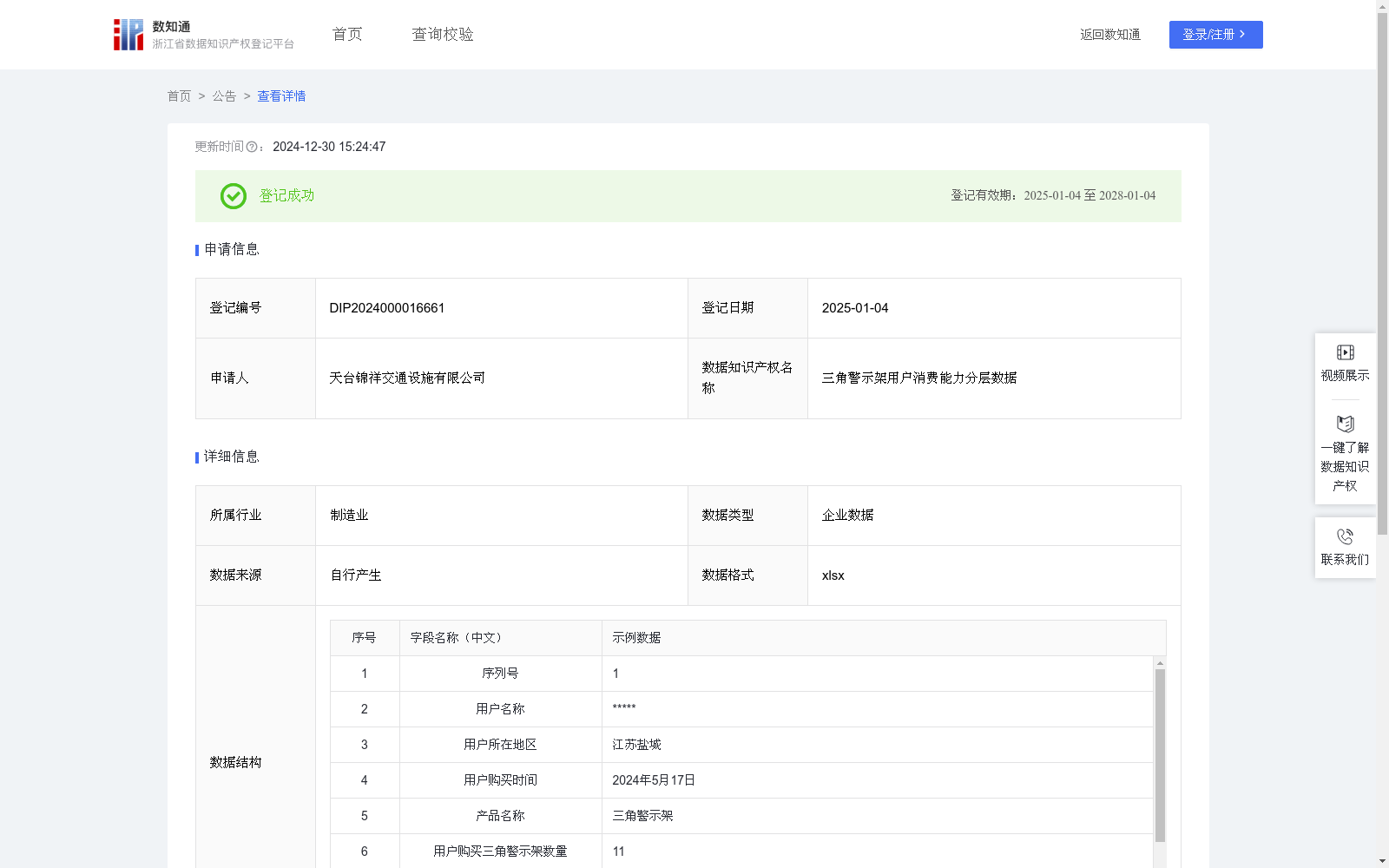
Task: Click the 用户所在地区 field row
Action: point(741,745)
